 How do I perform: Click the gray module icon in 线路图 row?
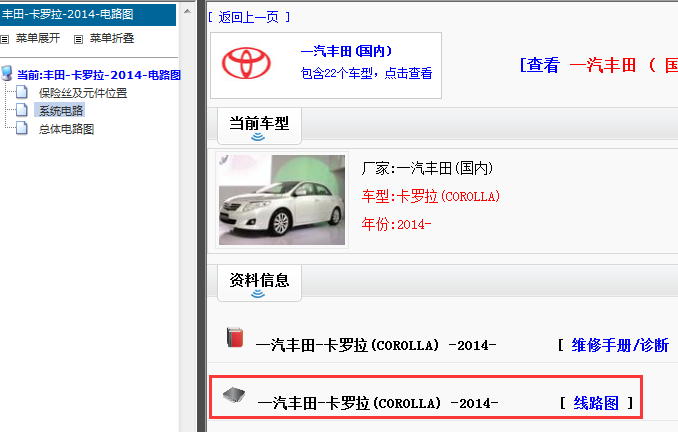tap(234, 394)
